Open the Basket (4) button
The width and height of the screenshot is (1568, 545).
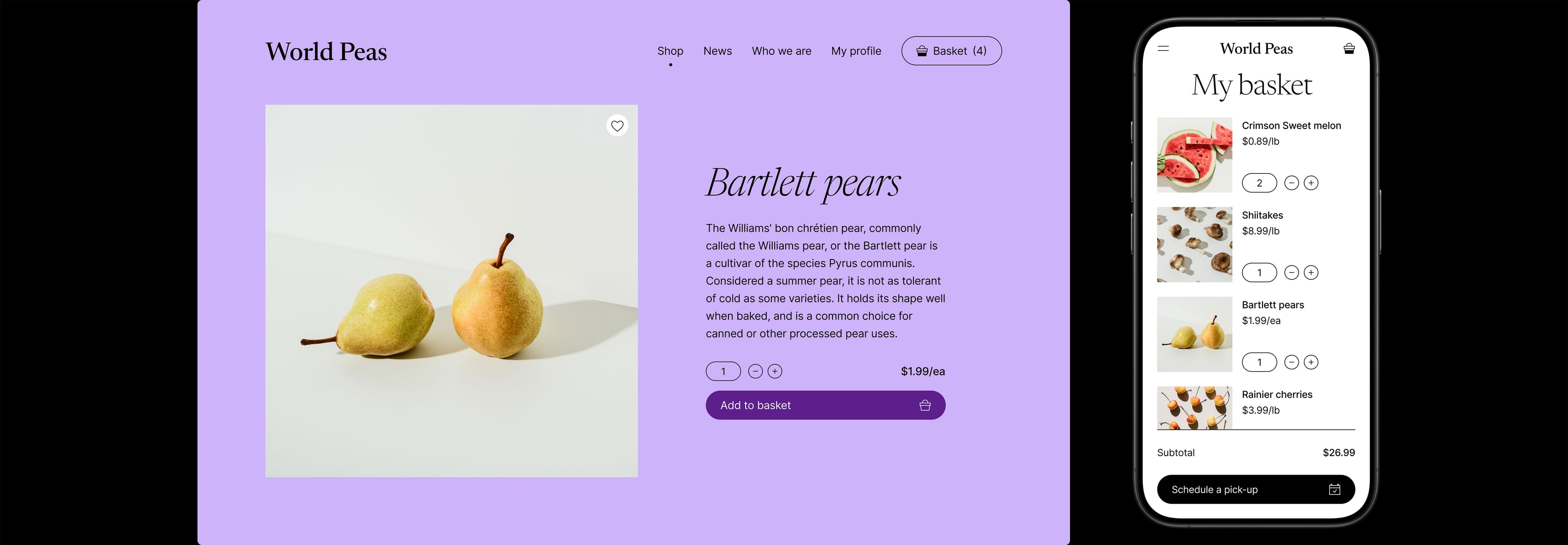pyautogui.click(x=951, y=51)
